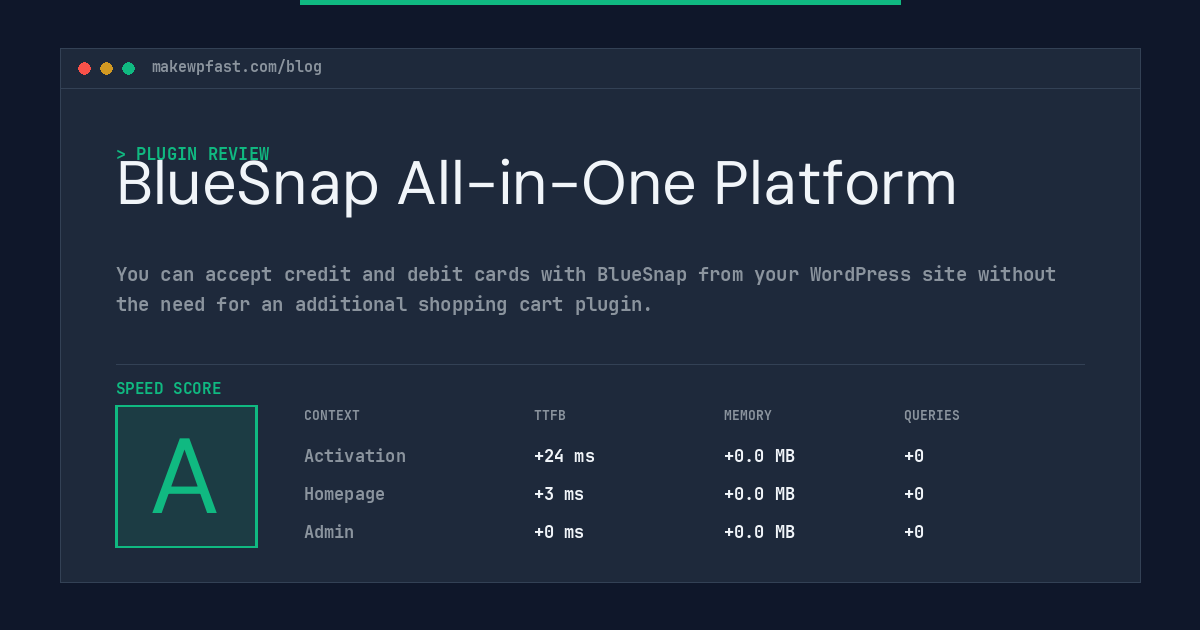Click the grade A score badge

(x=186, y=476)
